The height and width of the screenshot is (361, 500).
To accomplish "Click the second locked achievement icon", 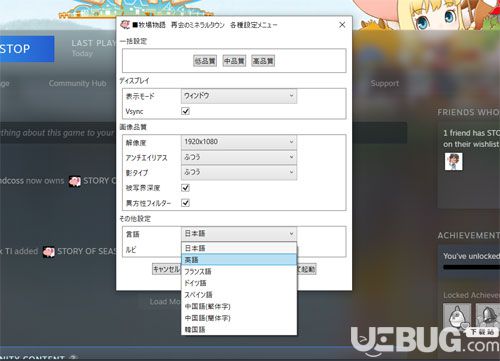I will pos(488,316).
